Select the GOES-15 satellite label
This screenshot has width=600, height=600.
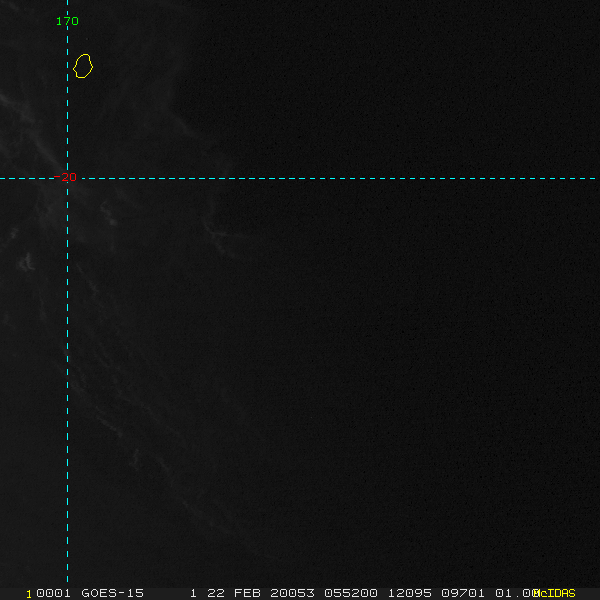pyautogui.click(x=112, y=593)
